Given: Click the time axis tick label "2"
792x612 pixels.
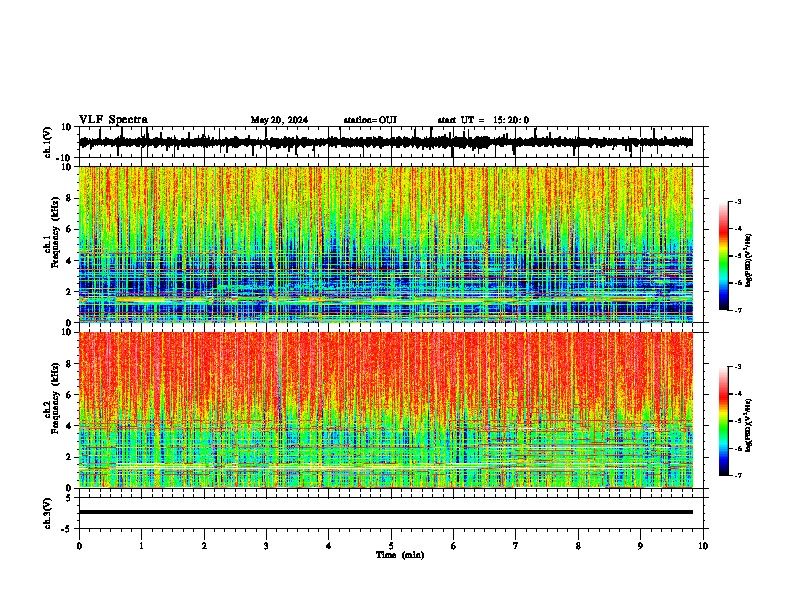Looking at the screenshot, I should click(x=204, y=546).
